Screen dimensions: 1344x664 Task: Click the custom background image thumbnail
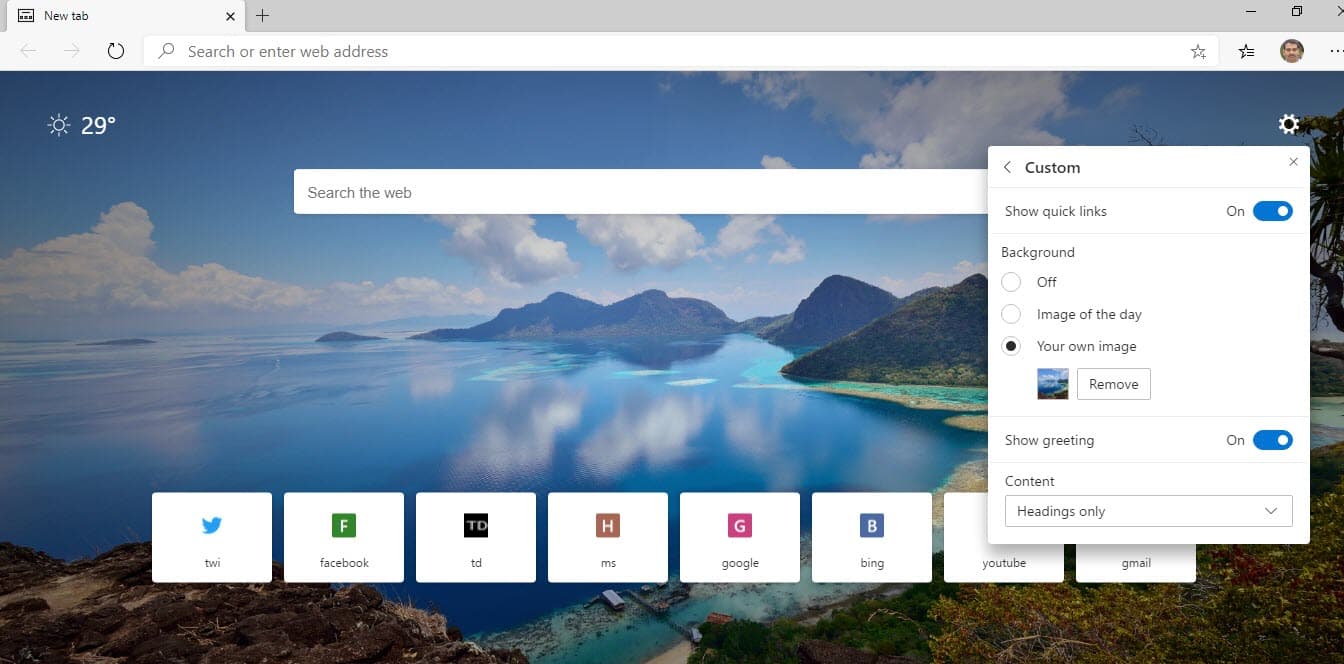(1053, 384)
